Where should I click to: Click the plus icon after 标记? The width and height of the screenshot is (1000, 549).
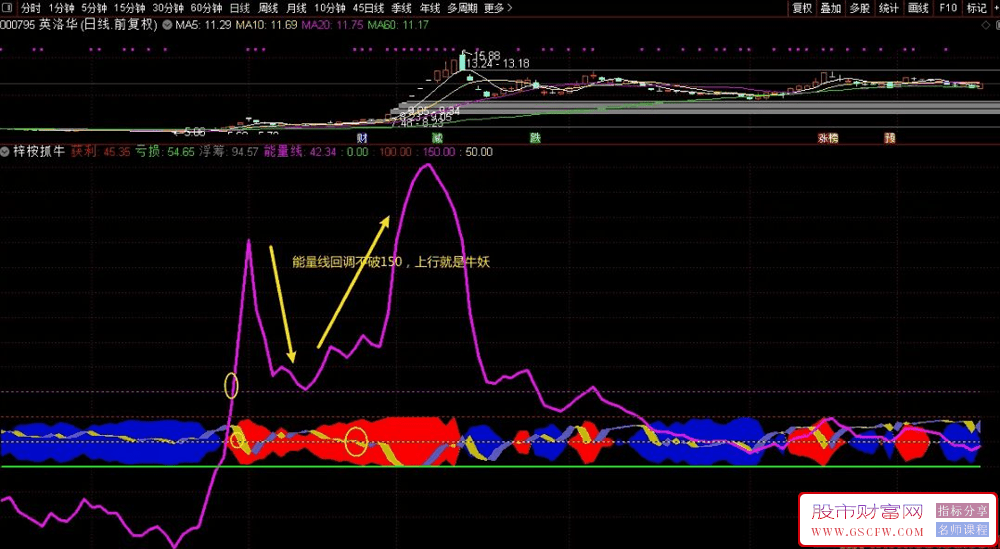point(995,8)
